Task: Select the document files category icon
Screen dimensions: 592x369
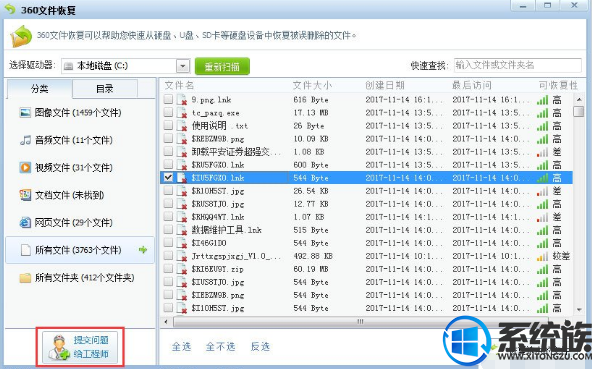Action: click(25, 195)
